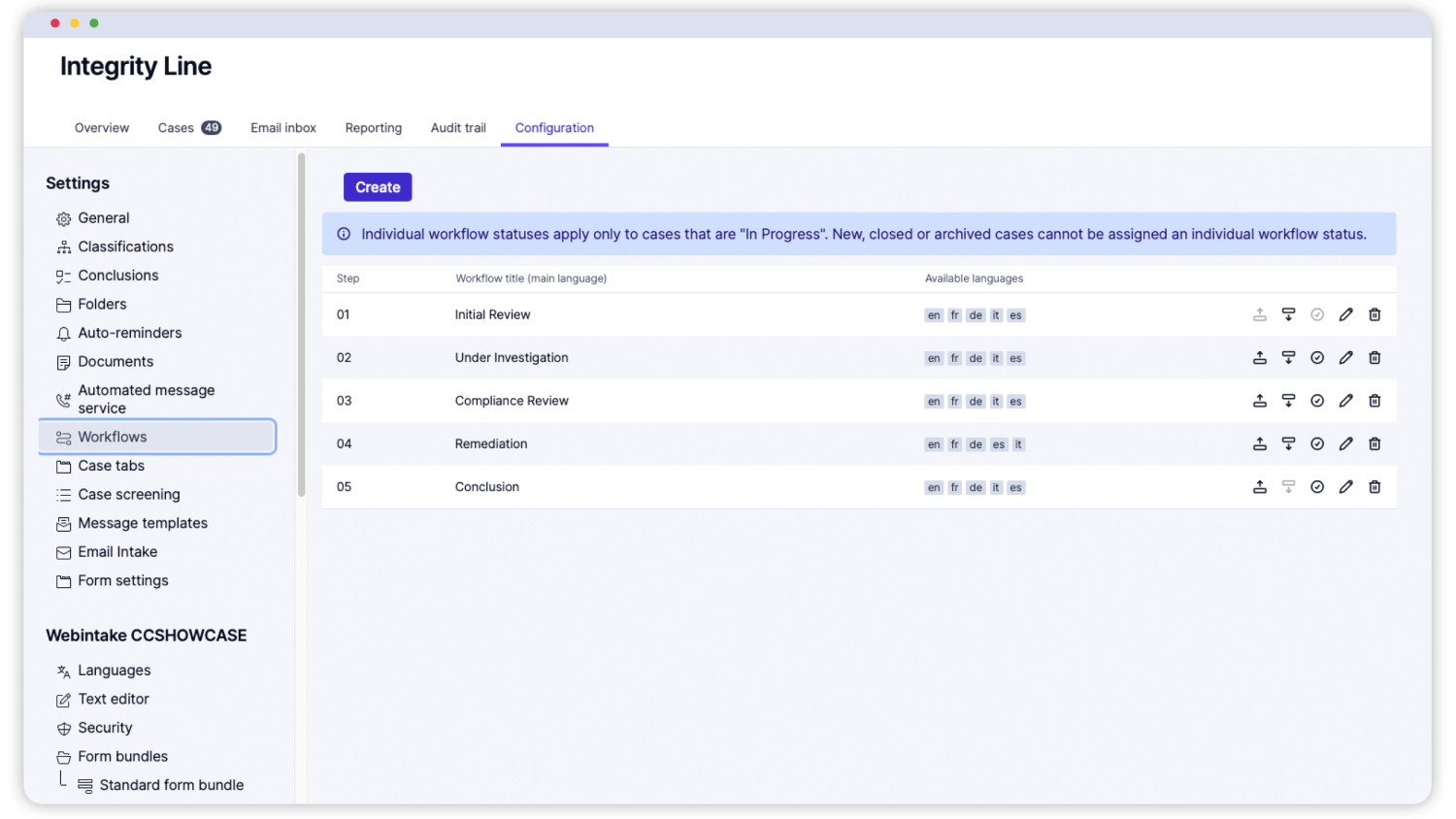This screenshot has height=819, width=1456.
Task: Open Folders settings
Action: pyautogui.click(x=102, y=305)
